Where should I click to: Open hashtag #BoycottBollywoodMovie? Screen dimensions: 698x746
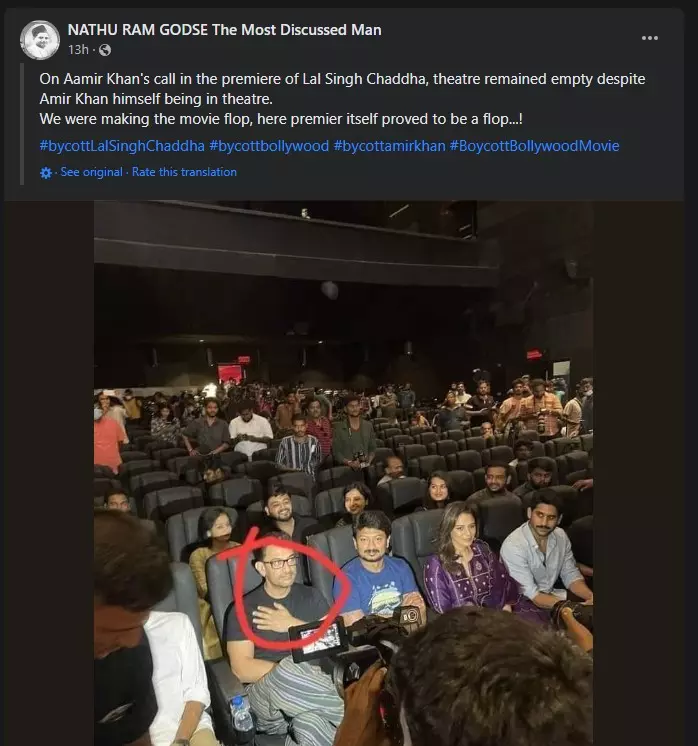534,146
